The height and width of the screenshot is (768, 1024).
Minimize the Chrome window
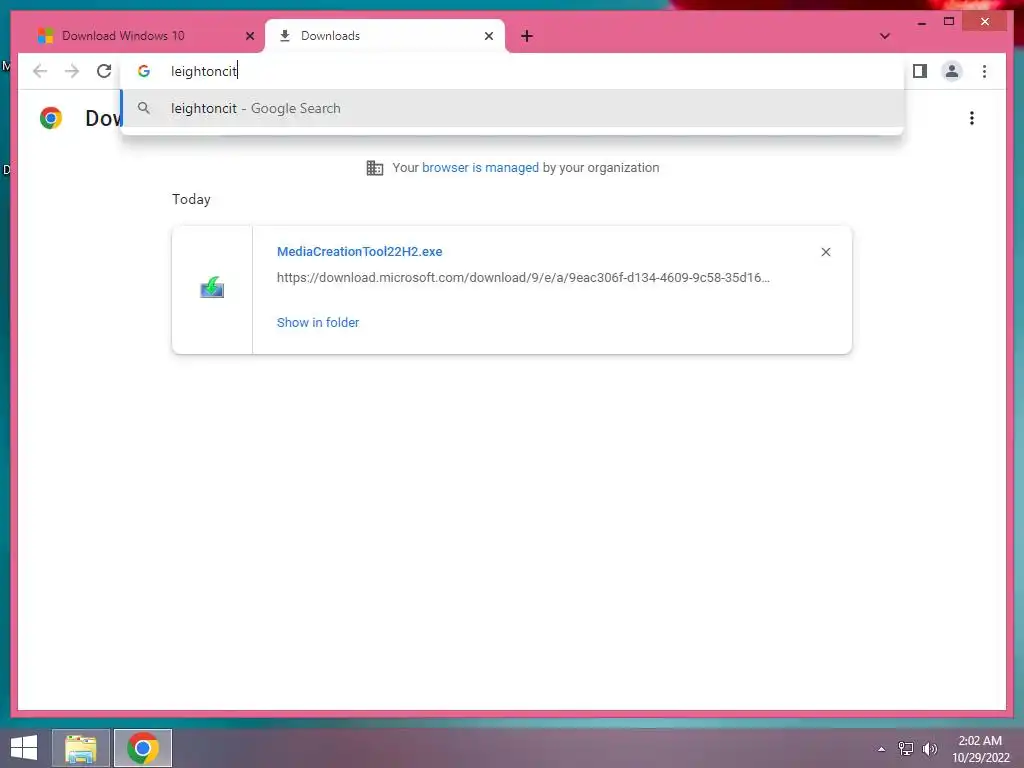(921, 22)
